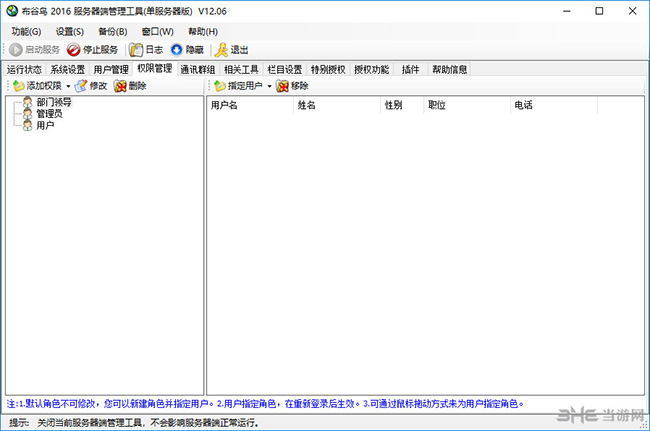Image resolution: width=650 pixels, height=431 pixels.
Task: Open the 日志 log notebook icon
Action: click(136, 50)
